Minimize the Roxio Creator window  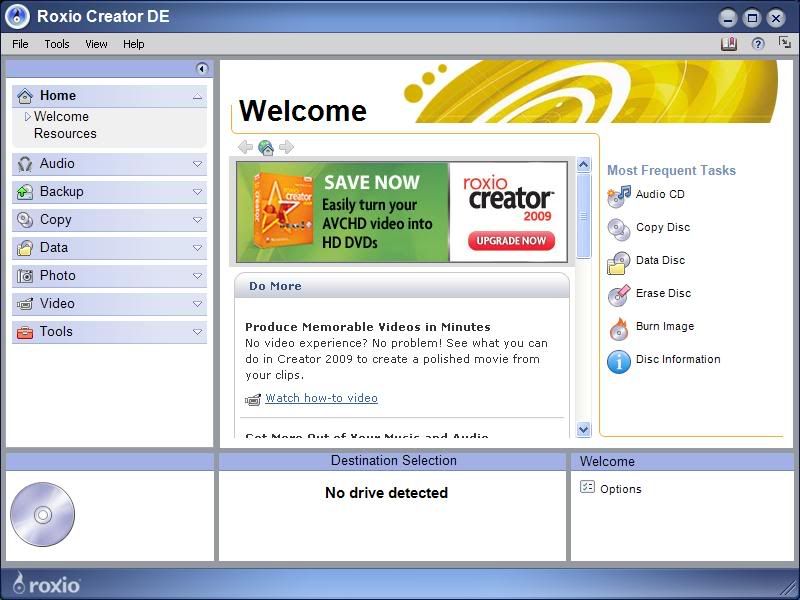click(728, 19)
